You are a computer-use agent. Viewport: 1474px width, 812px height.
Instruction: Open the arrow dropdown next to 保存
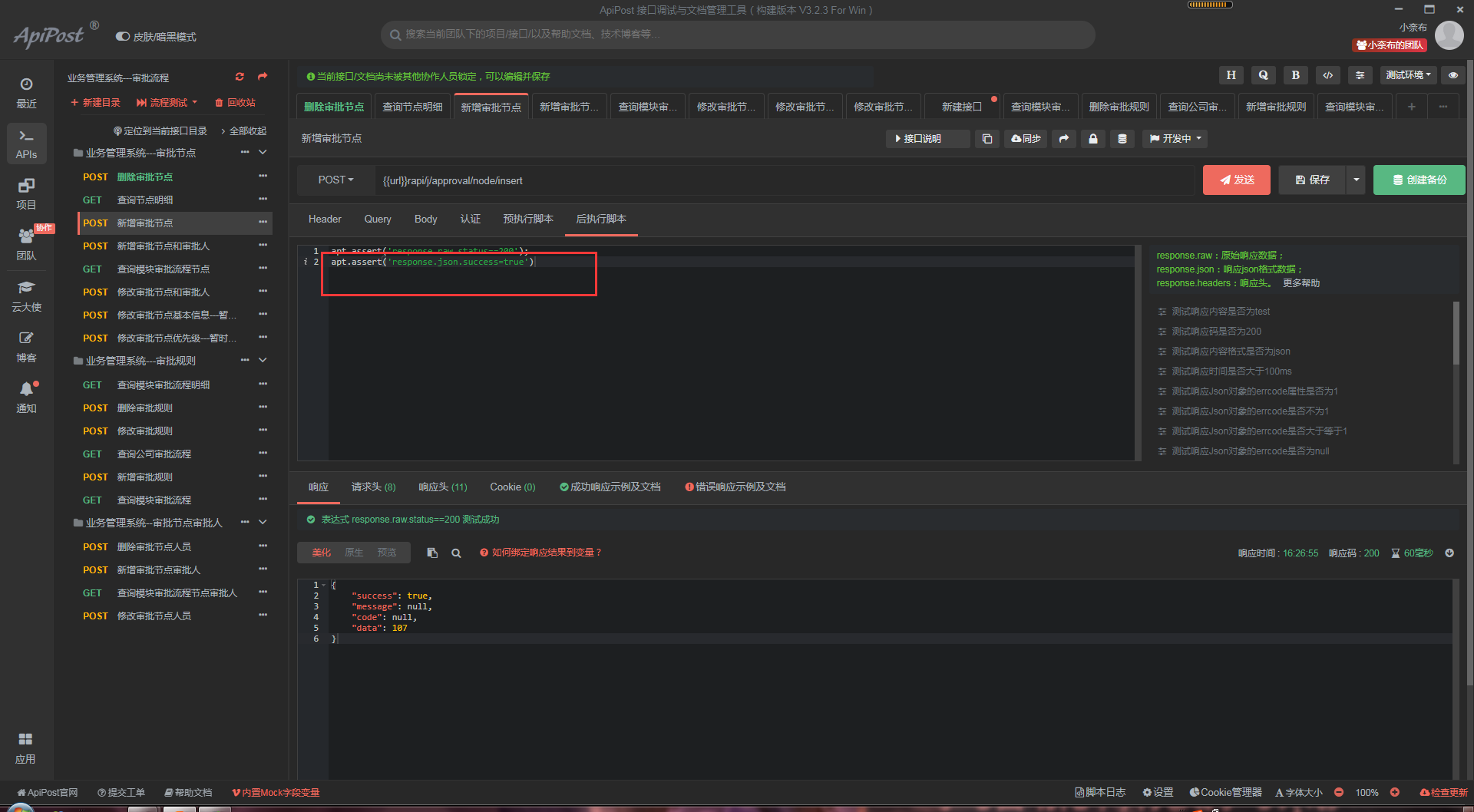[x=1356, y=180]
